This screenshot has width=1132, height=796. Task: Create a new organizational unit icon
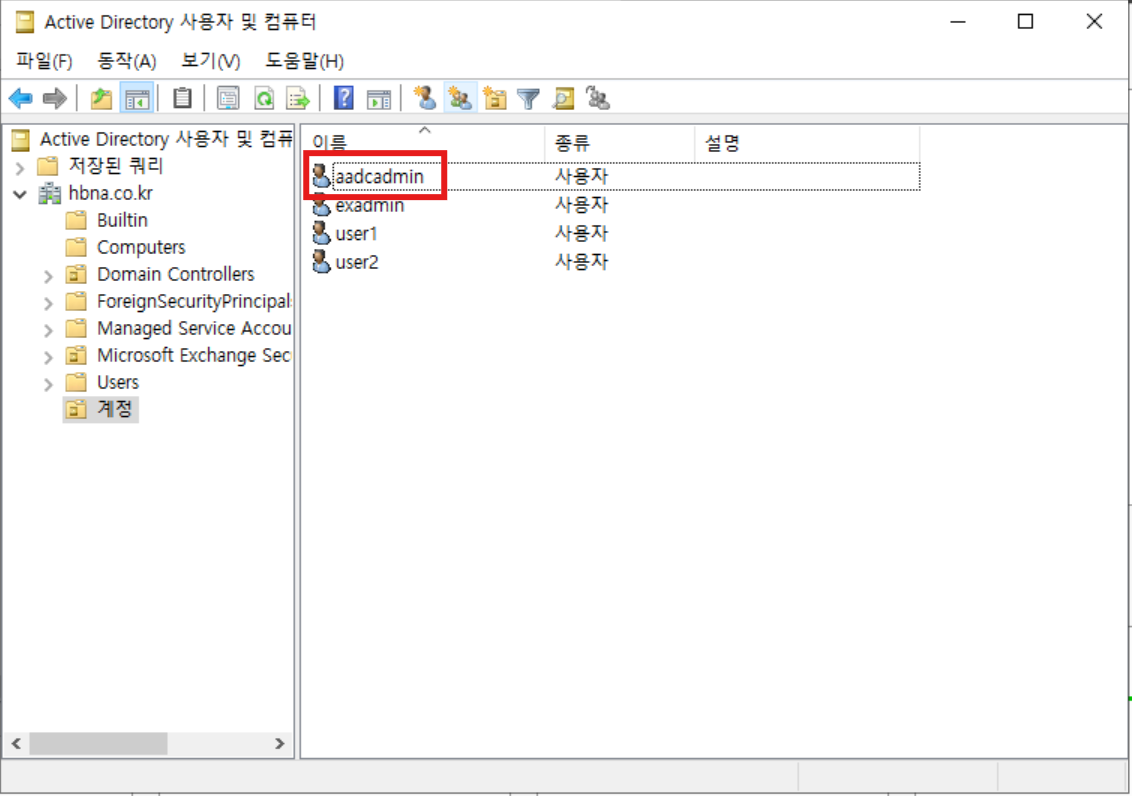coord(495,98)
